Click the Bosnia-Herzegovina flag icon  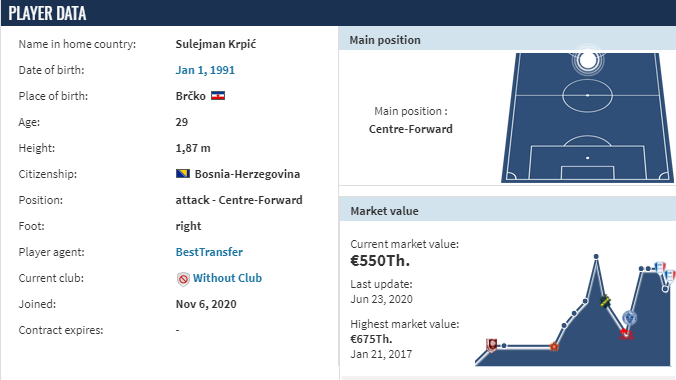click(183, 174)
